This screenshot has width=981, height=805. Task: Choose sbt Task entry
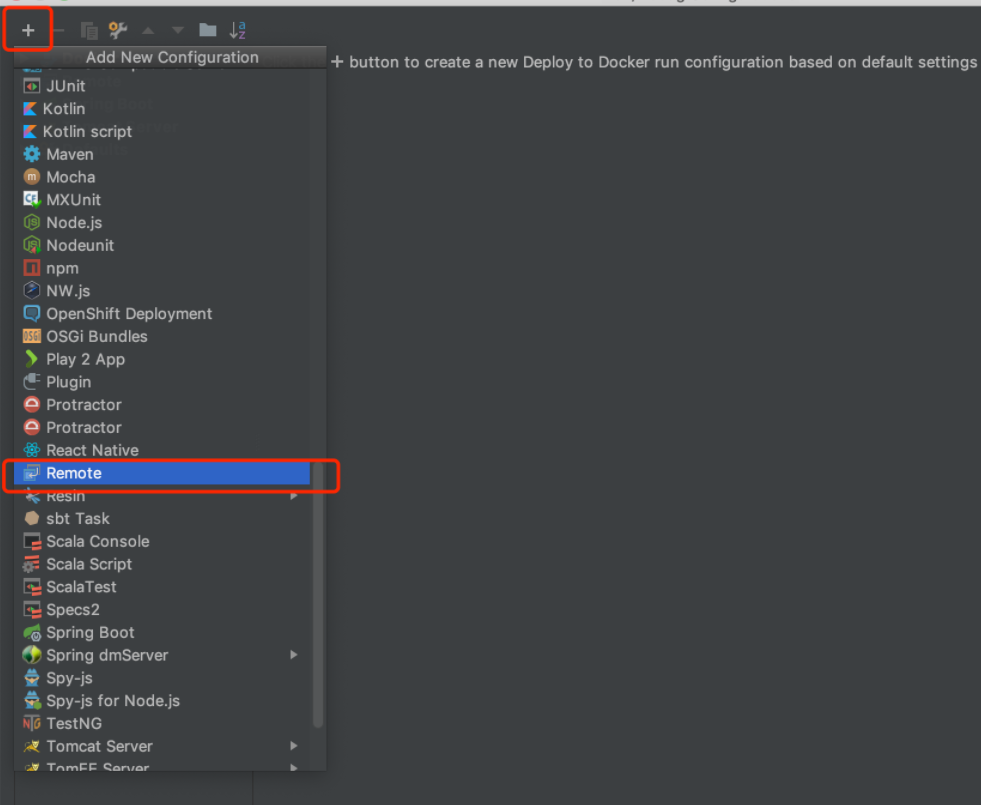point(162,519)
